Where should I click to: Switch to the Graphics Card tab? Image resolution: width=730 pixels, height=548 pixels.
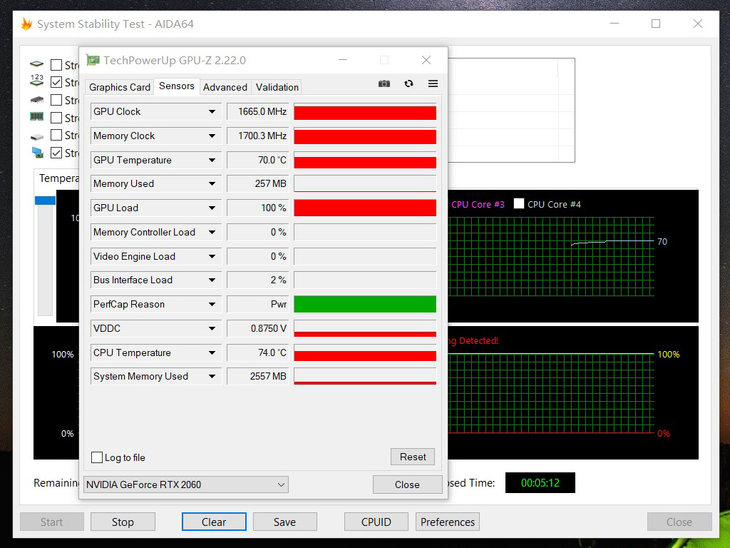coord(120,87)
